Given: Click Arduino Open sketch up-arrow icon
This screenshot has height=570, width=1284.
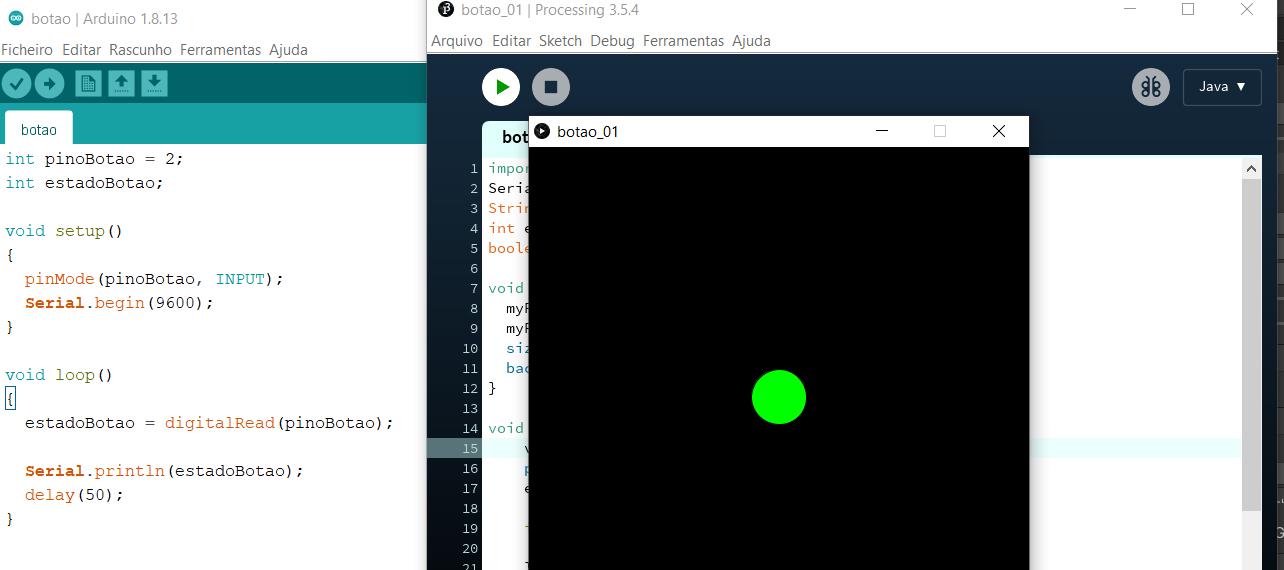Looking at the screenshot, I should pyautogui.click(x=121, y=84).
